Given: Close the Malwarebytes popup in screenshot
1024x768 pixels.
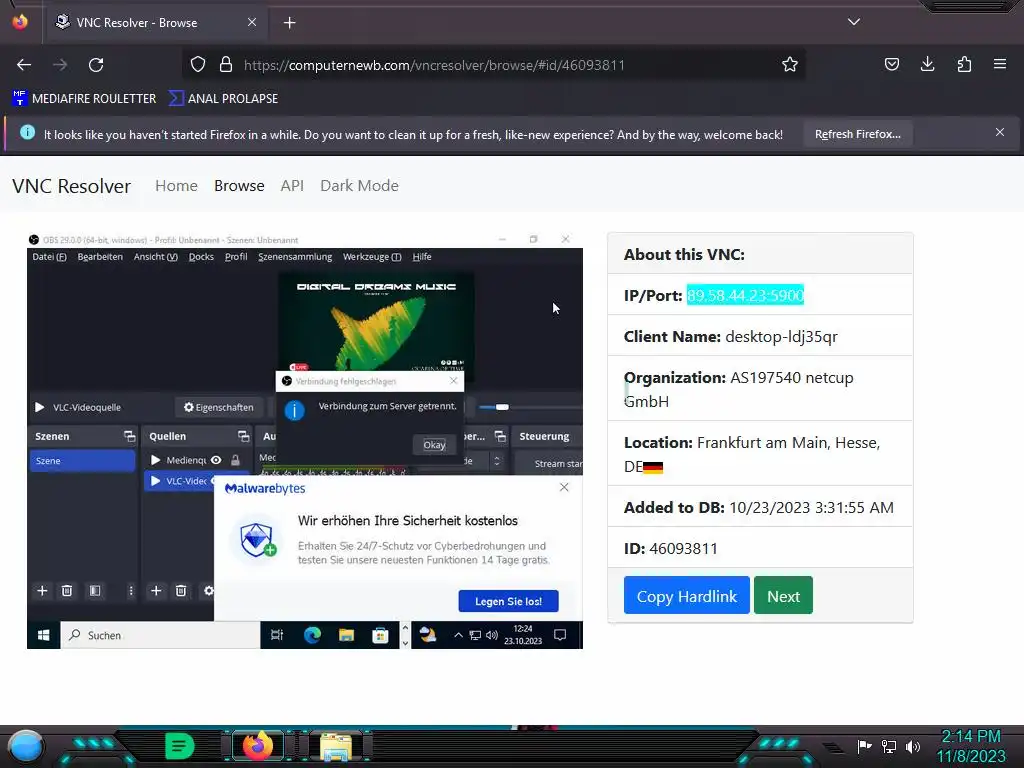Looking at the screenshot, I should pyautogui.click(x=564, y=487).
